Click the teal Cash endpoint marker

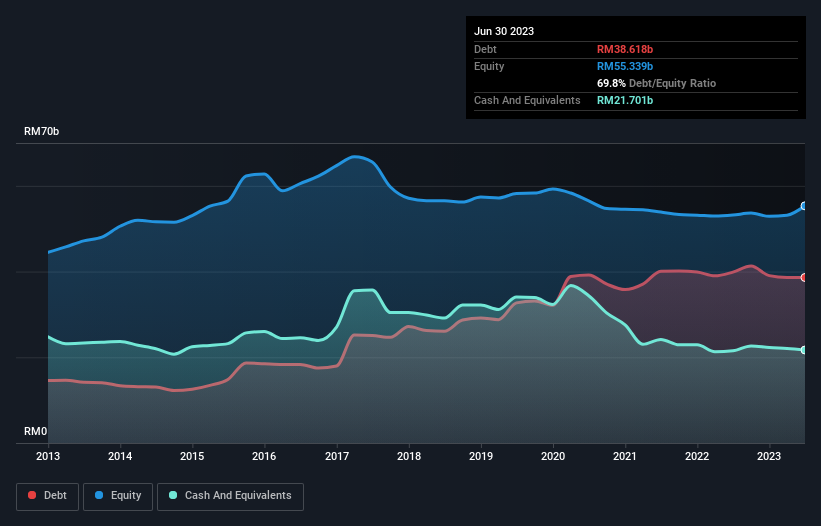pos(804,350)
